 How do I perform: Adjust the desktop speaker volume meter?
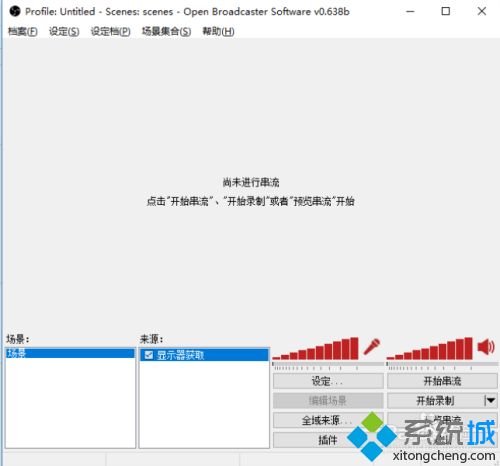point(430,349)
